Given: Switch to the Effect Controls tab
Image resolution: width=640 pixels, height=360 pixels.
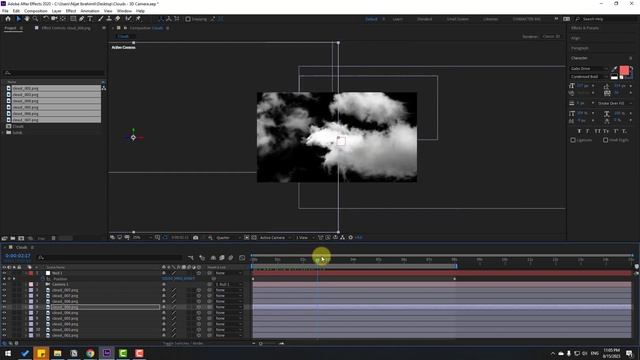Looking at the screenshot, I should coord(66,28).
